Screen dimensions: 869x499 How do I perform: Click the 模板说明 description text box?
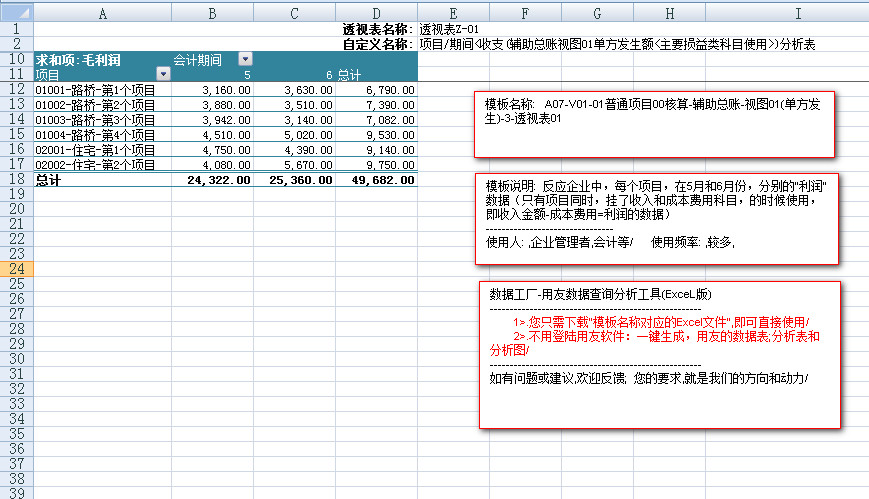point(656,218)
